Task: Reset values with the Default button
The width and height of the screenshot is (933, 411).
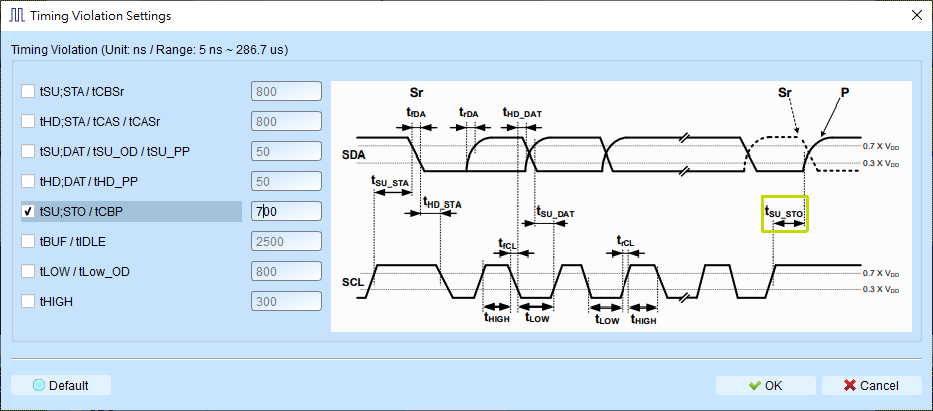Action: coord(61,385)
